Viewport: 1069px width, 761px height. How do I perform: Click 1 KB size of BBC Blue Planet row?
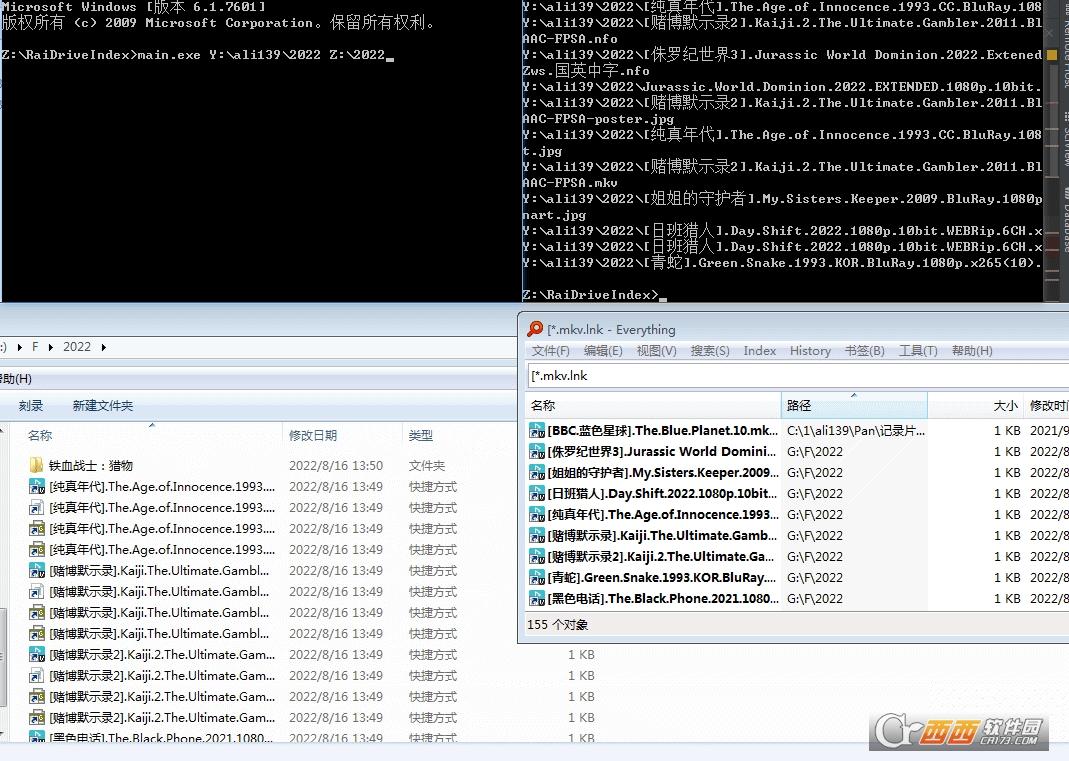(1007, 430)
